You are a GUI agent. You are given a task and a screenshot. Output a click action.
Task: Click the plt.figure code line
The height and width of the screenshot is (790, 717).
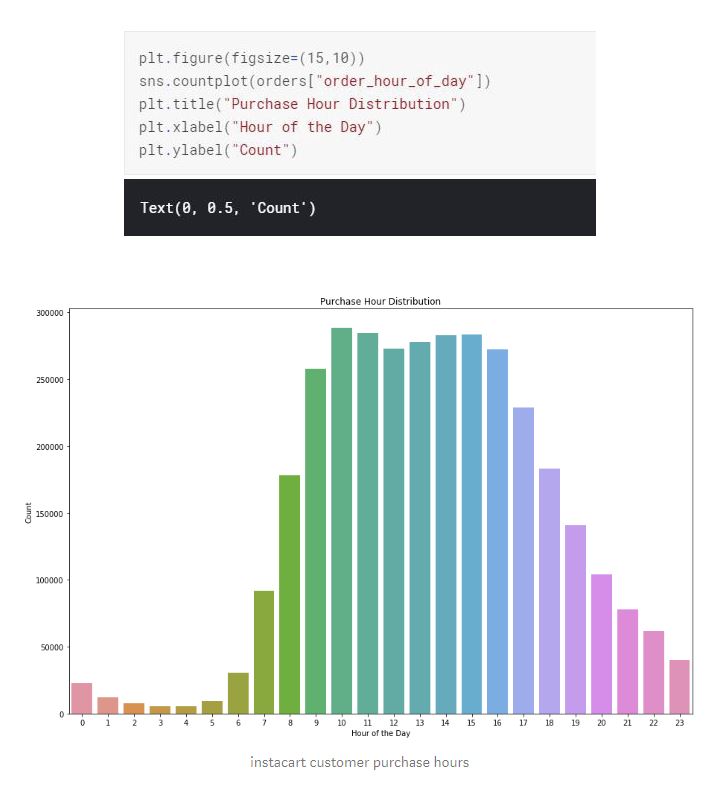tap(251, 58)
